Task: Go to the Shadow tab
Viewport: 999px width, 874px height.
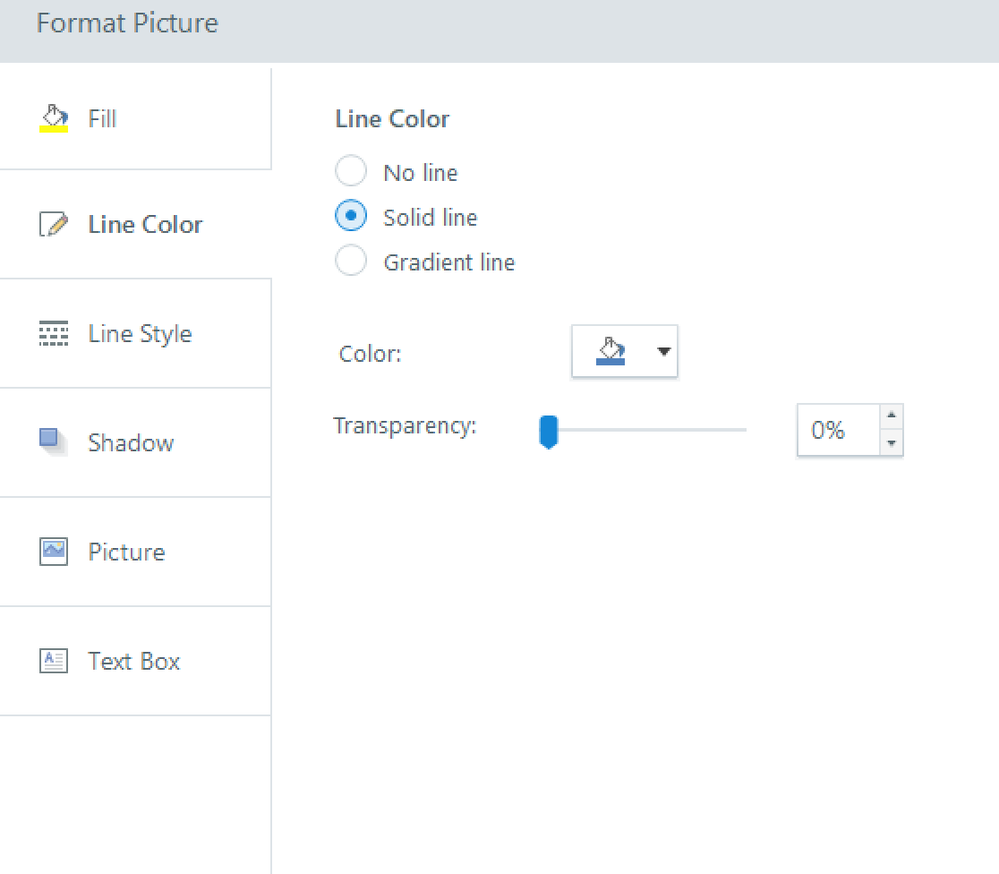Action: (x=131, y=443)
